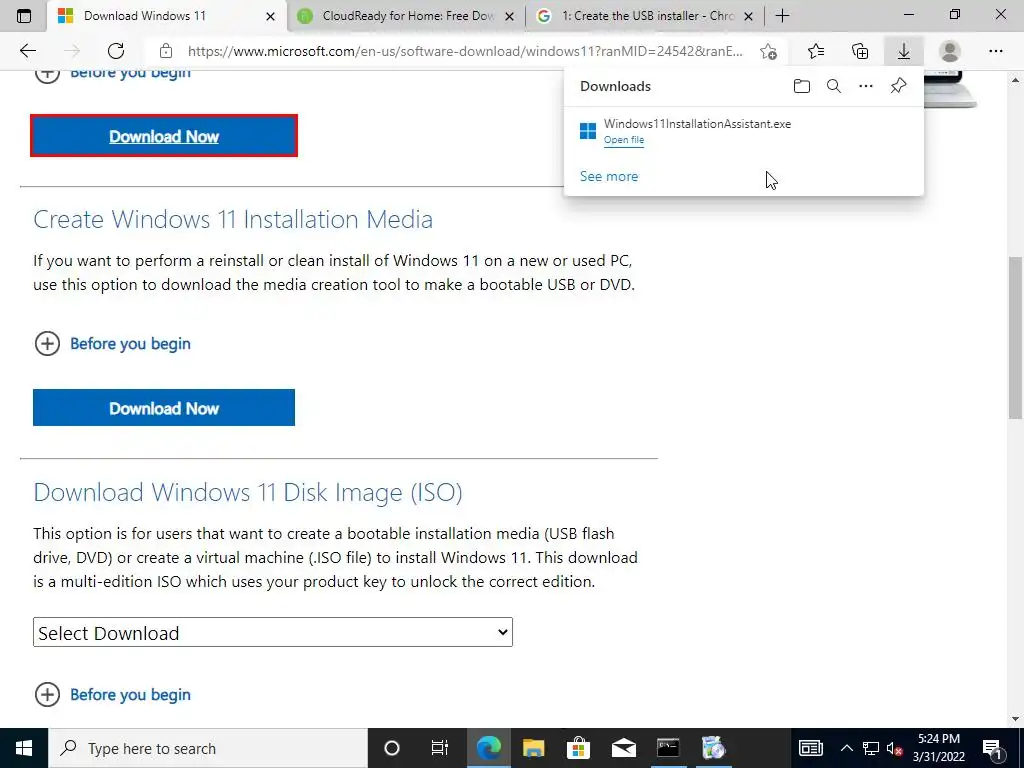The height and width of the screenshot is (768, 1024).
Task: Search downloads in the Downloads panel
Action: pos(834,86)
